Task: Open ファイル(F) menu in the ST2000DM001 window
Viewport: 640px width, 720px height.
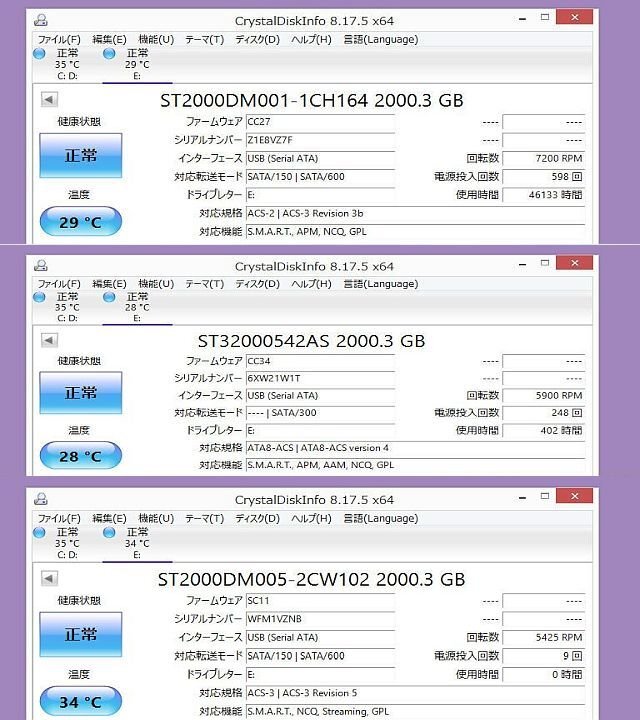Action: (59, 39)
